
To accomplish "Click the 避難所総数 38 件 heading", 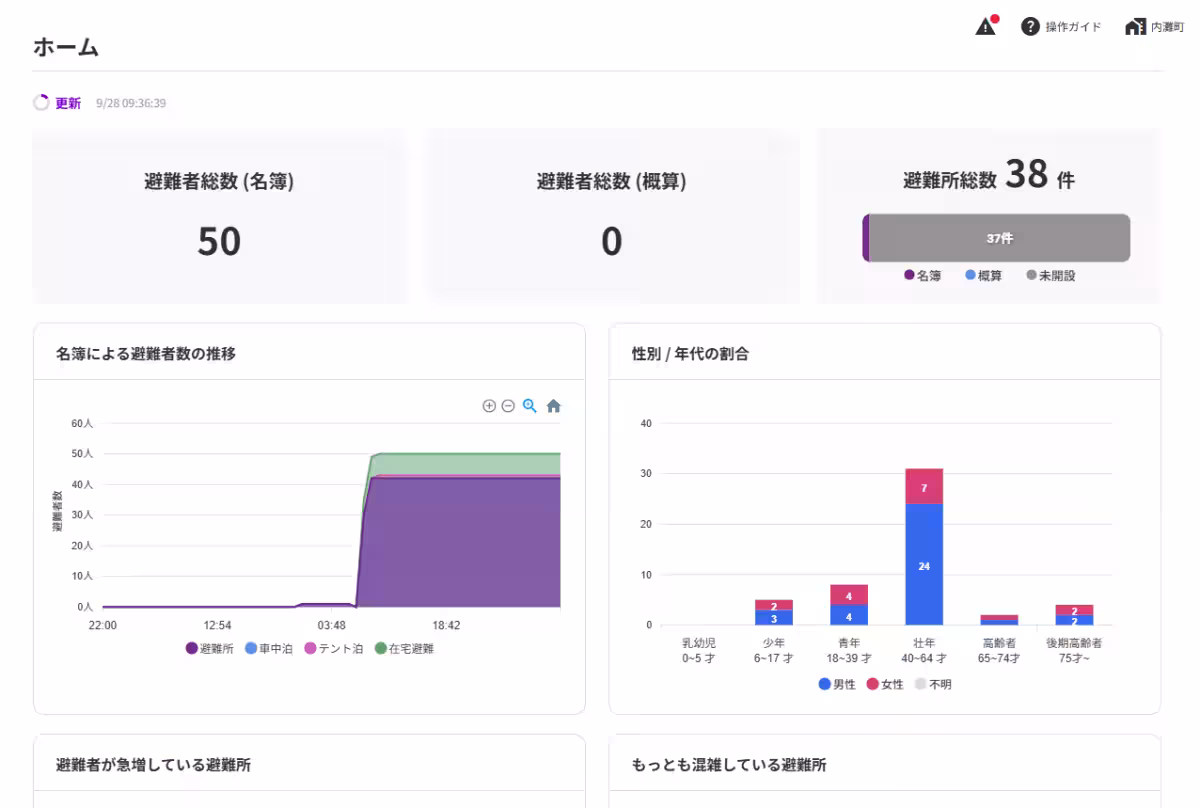I will click(x=989, y=177).
